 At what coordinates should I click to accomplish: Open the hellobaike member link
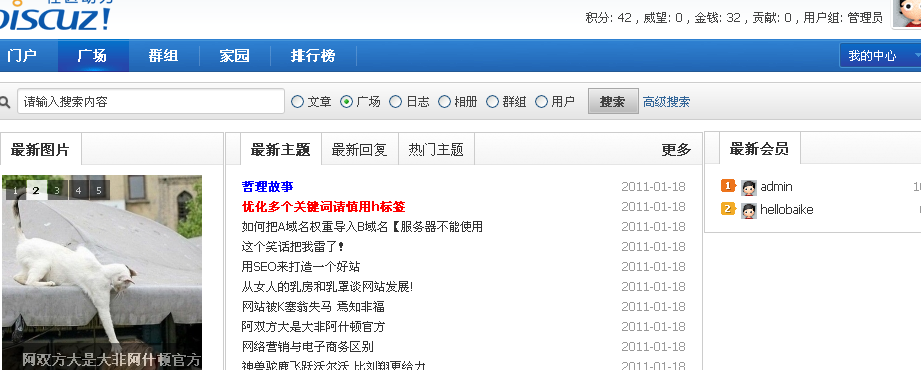tap(786, 210)
